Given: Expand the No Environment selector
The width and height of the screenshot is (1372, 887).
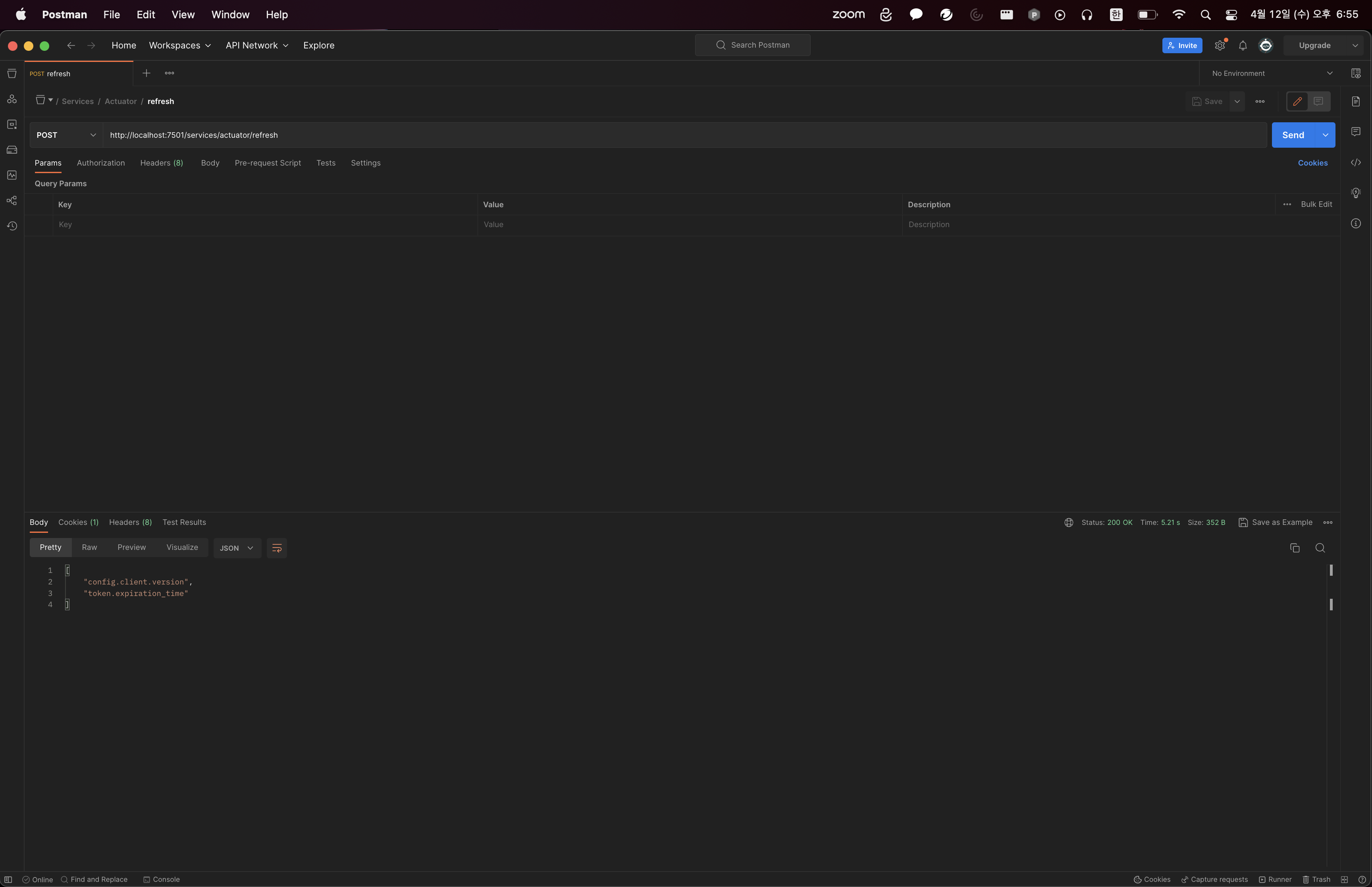Looking at the screenshot, I should (1271, 73).
